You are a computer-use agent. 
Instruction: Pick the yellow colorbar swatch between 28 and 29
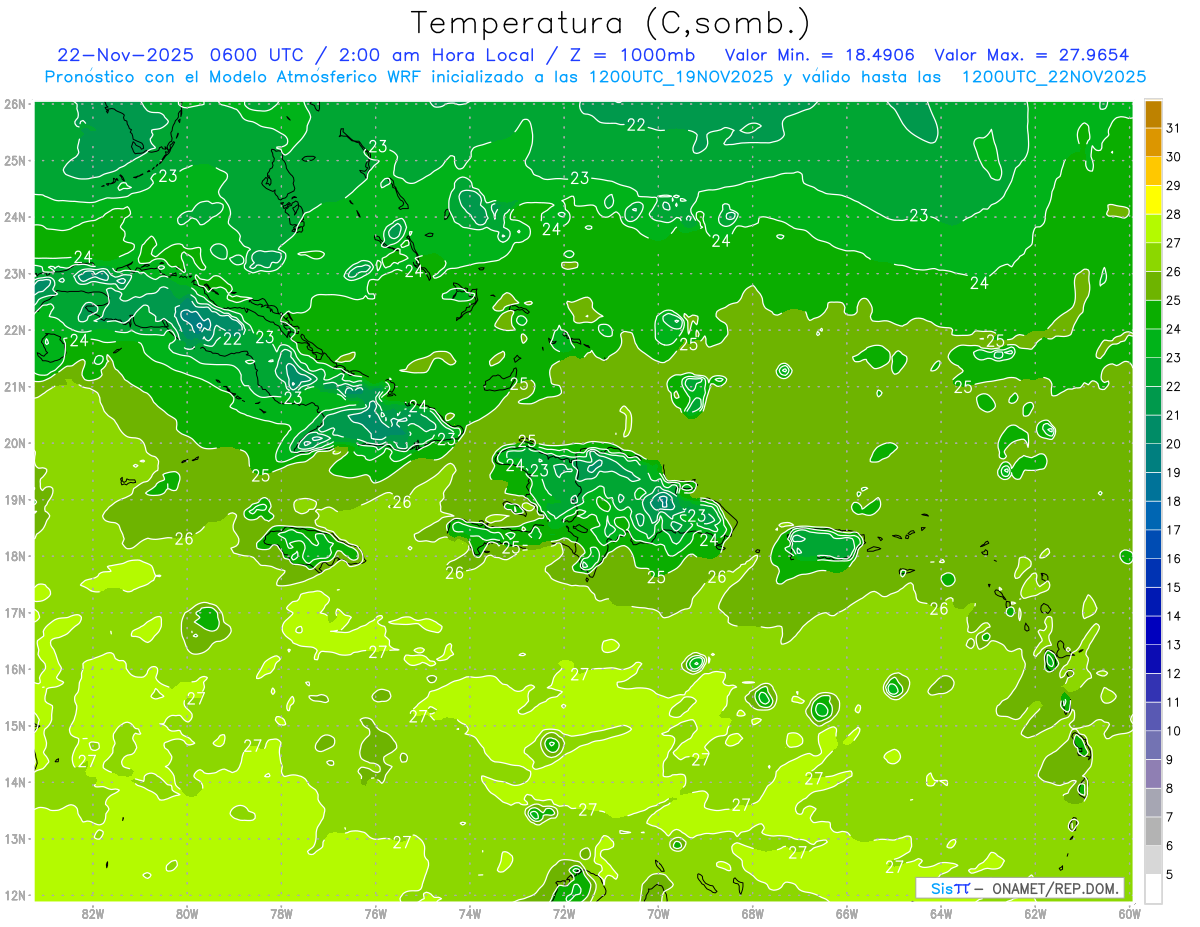click(1153, 199)
